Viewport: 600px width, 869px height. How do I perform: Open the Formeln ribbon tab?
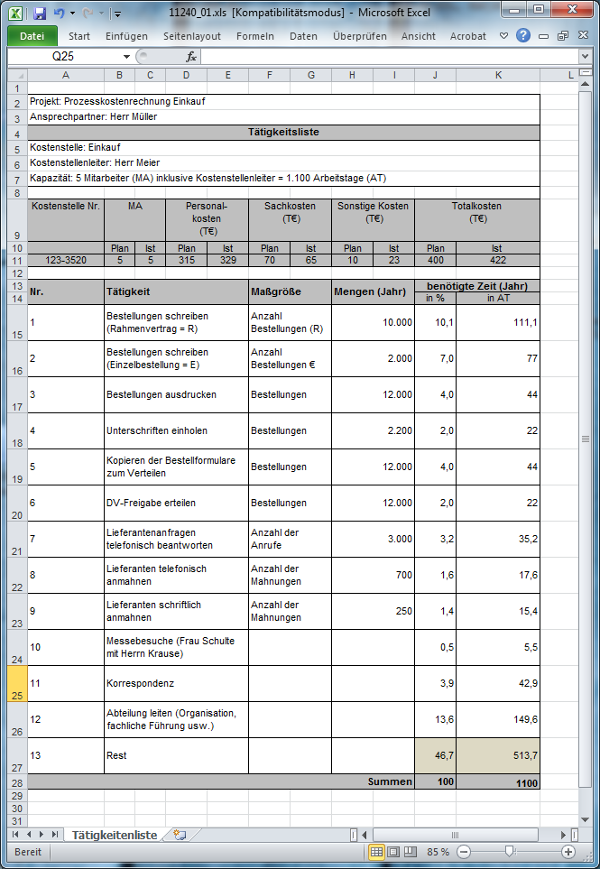point(255,35)
